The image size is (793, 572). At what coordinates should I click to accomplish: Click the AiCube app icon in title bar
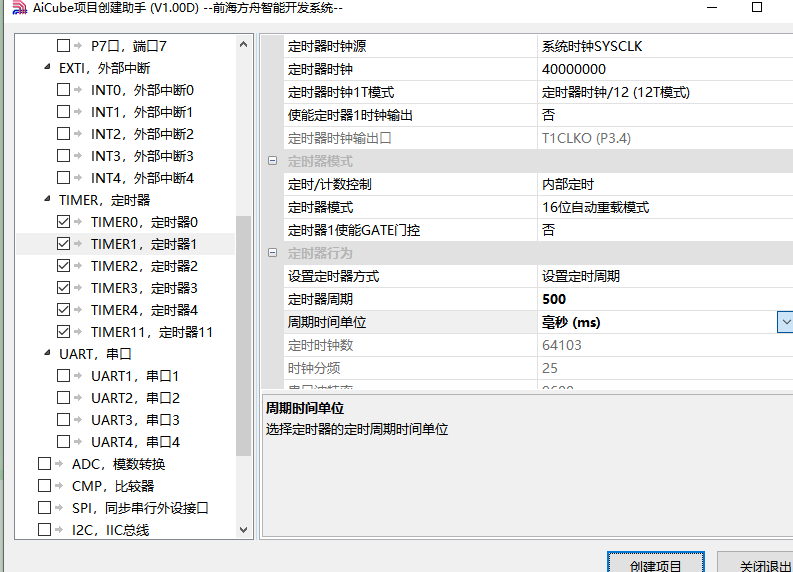click(x=19, y=7)
